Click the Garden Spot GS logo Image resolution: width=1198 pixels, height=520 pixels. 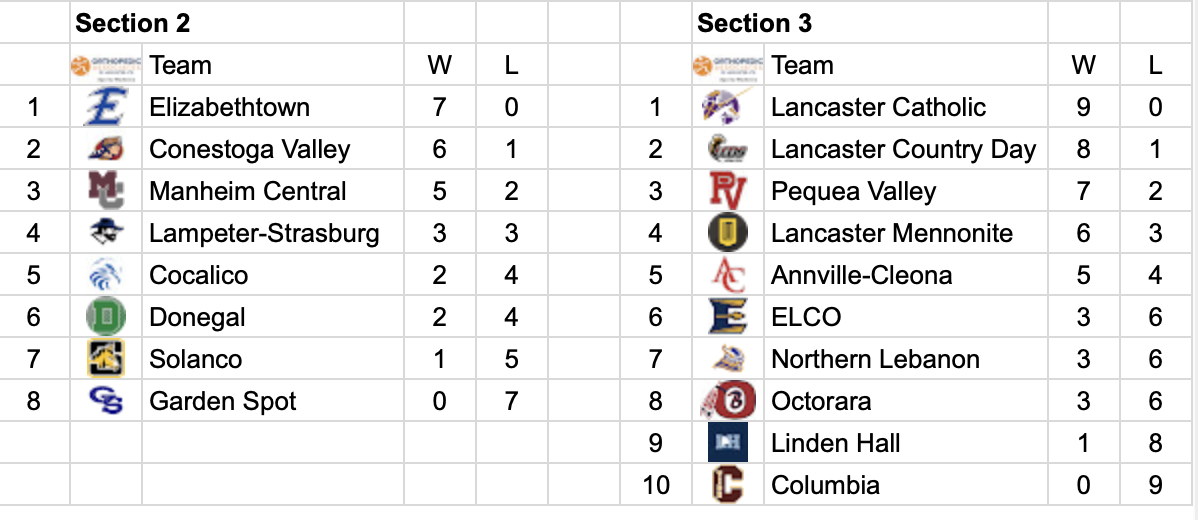click(x=105, y=401)
